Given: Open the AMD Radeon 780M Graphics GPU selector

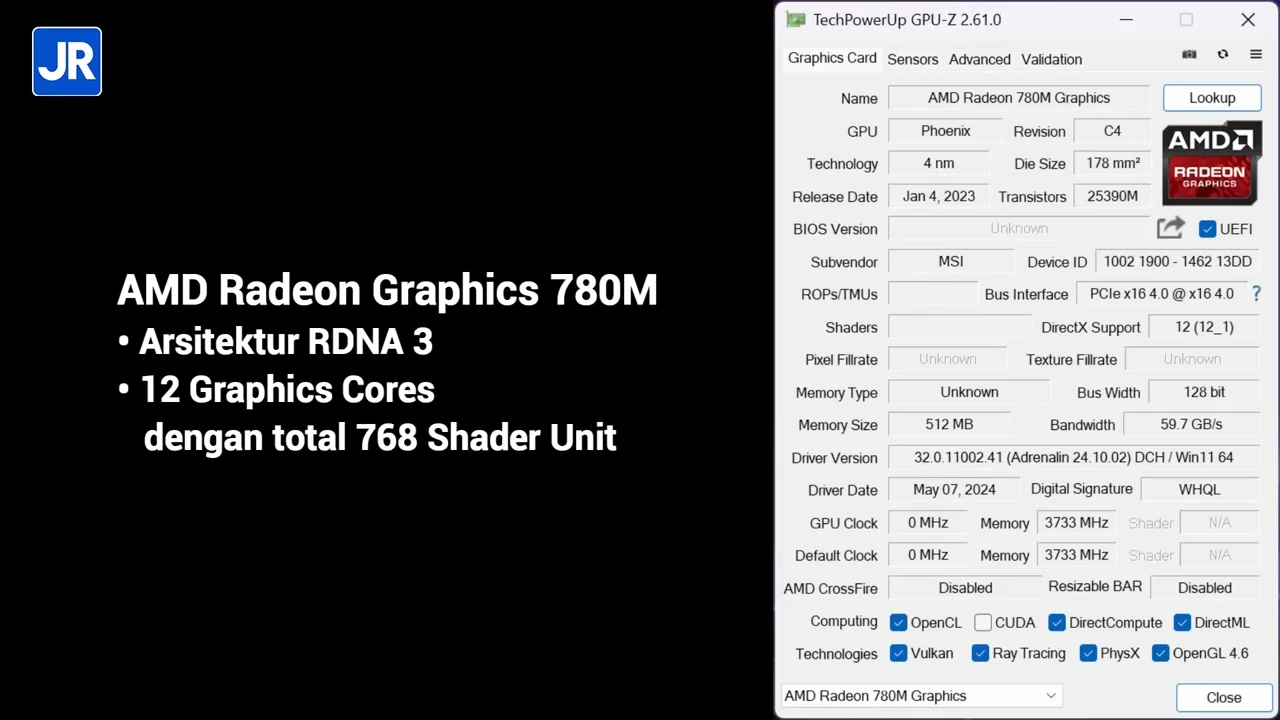Looking at the screenshot, I should point(920,696).
